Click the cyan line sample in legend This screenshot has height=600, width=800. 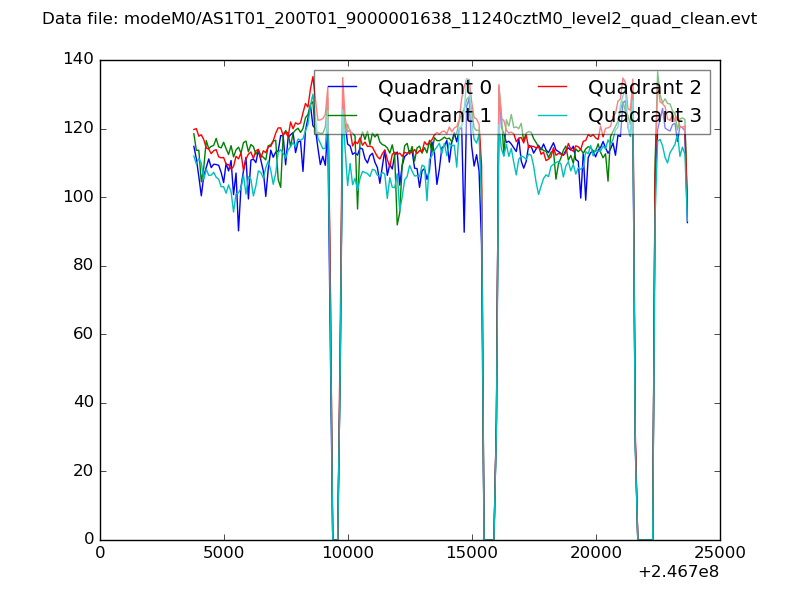coord(552,116)
